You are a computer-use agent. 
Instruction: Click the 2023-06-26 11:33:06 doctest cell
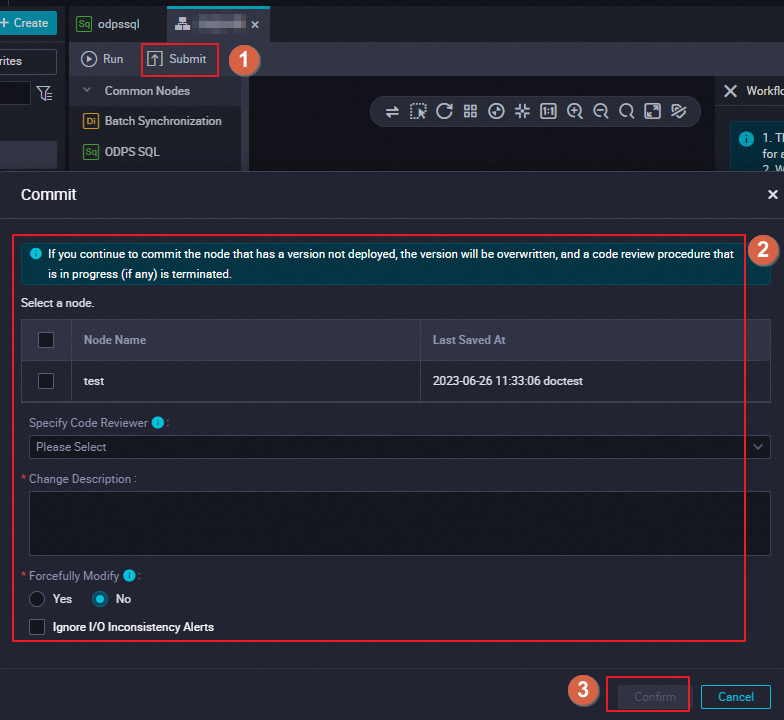click(x=595, y=381)
